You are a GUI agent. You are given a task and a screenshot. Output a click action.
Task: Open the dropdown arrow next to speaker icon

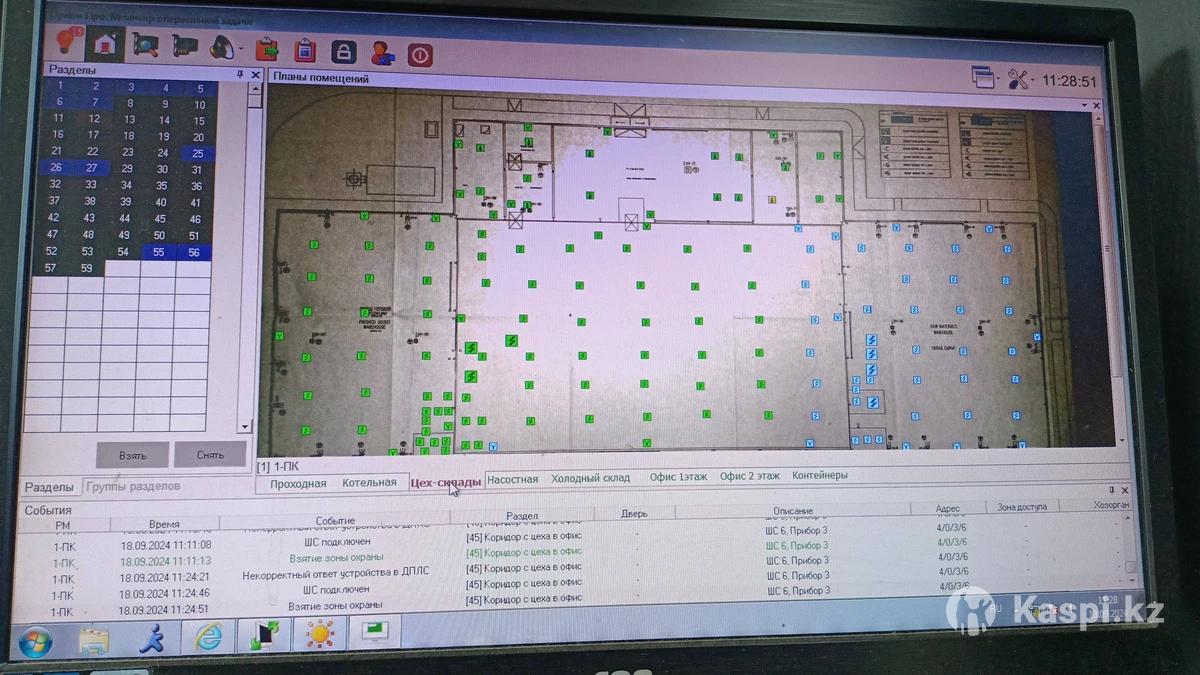(x=241, y=48)
